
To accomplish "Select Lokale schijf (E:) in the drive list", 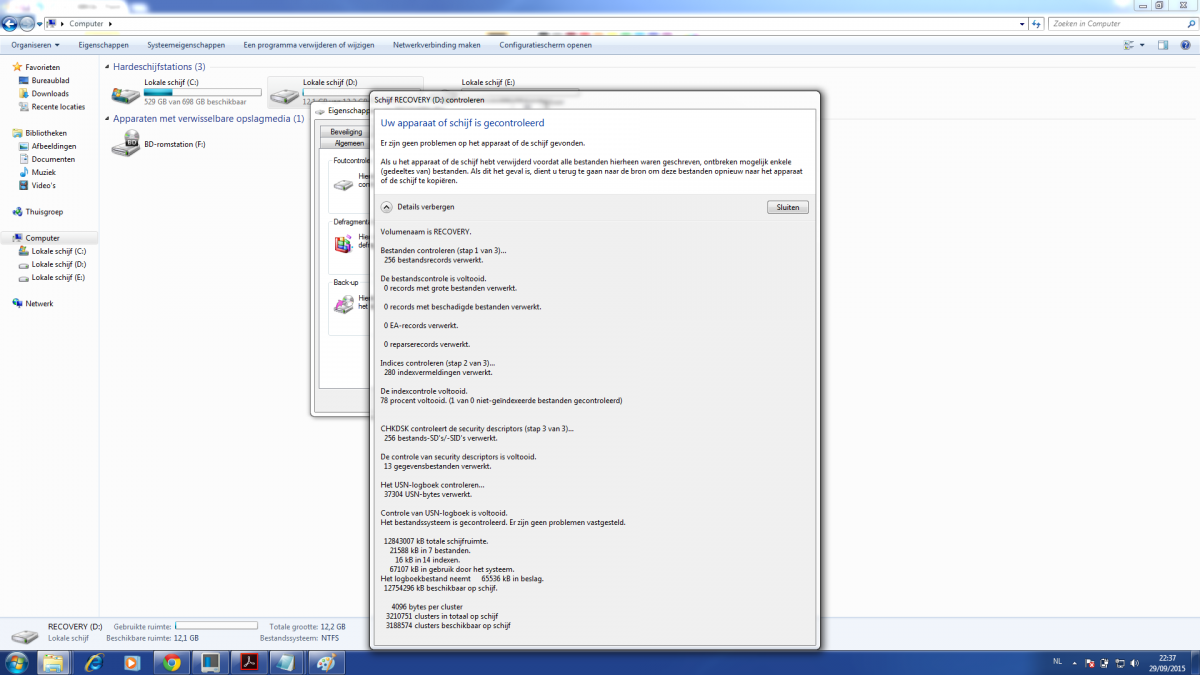I will tap(488, 82).
